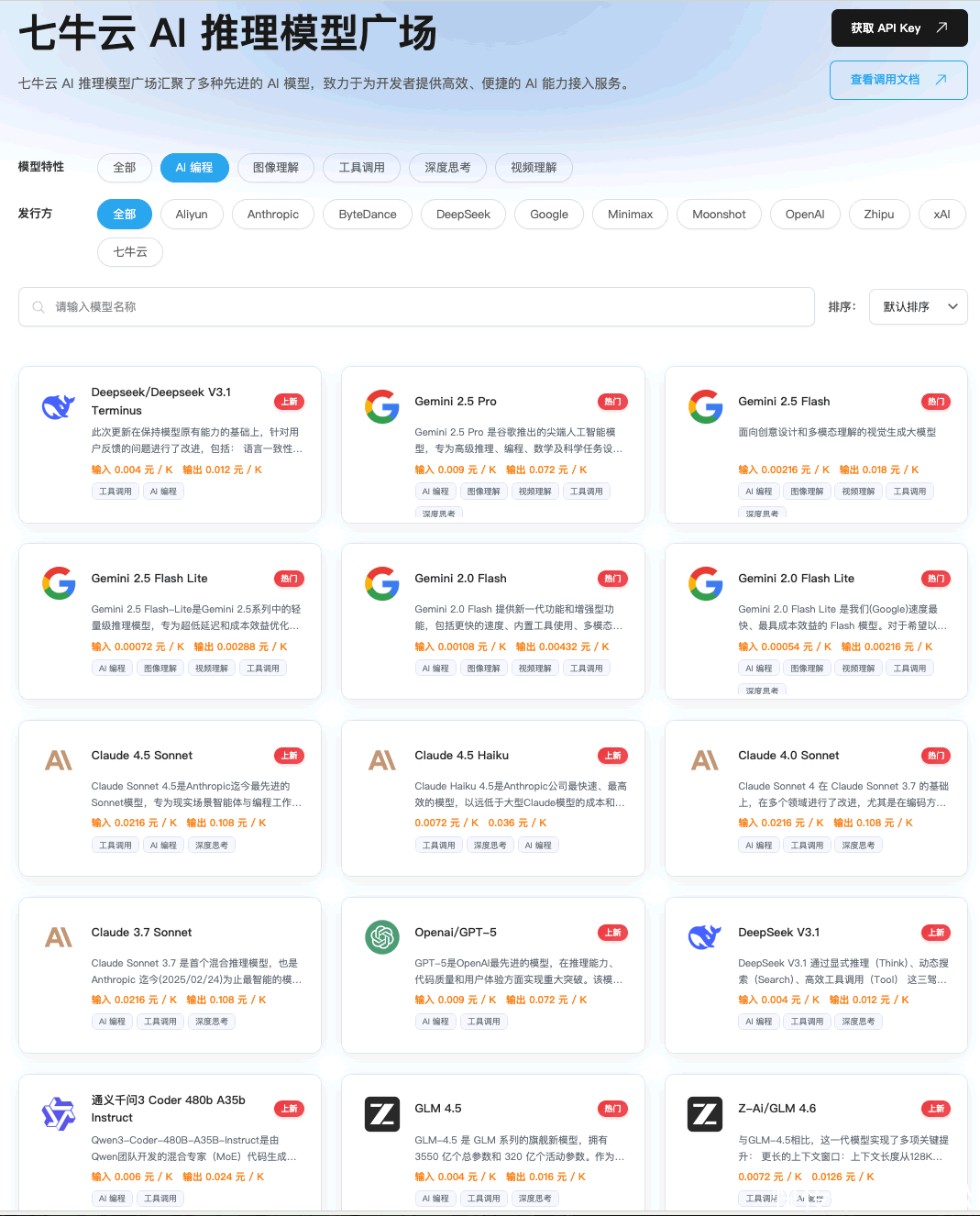This screenshot has height=1216, width=980.
Task: Click the Deepseek whale icon on V3.1 Terminus card
Action: (x=59, y=406)
